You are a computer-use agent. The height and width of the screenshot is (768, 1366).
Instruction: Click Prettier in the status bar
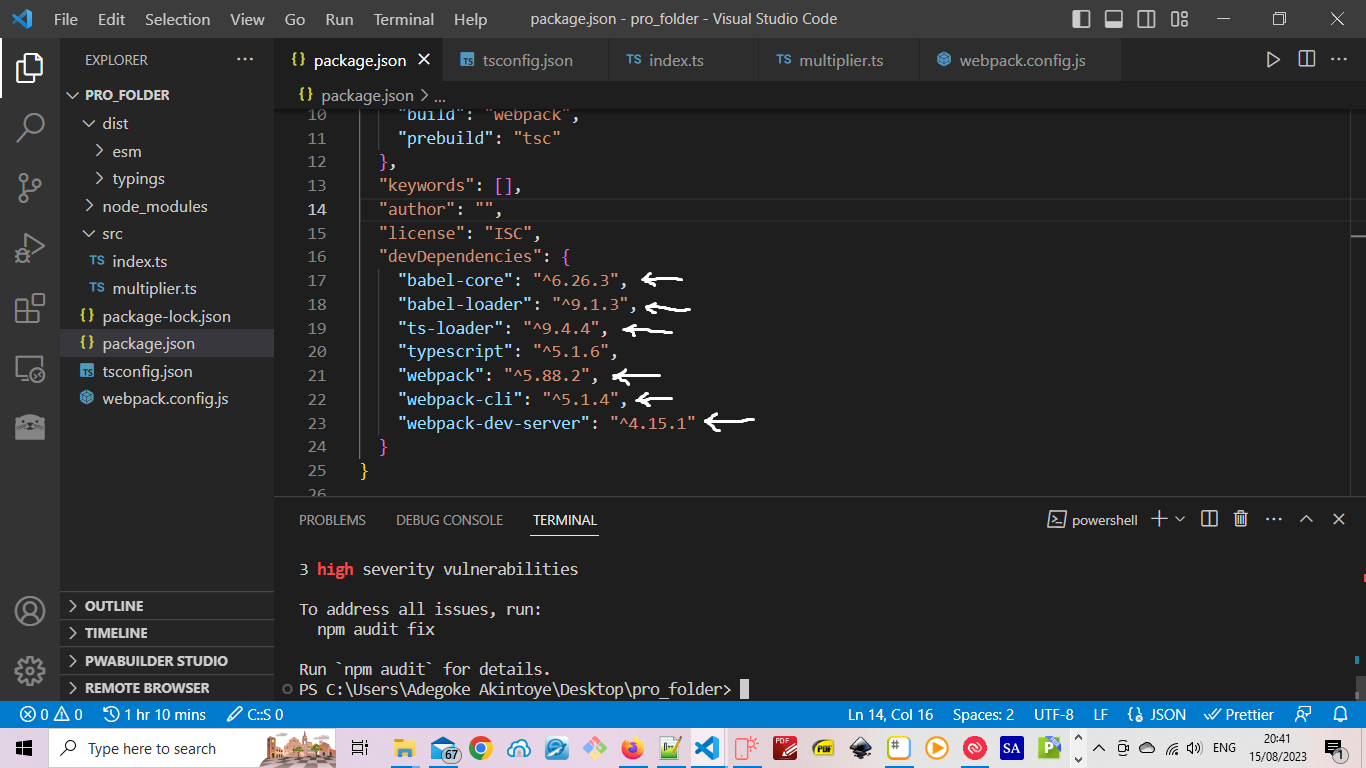(x=1240, y=715)
